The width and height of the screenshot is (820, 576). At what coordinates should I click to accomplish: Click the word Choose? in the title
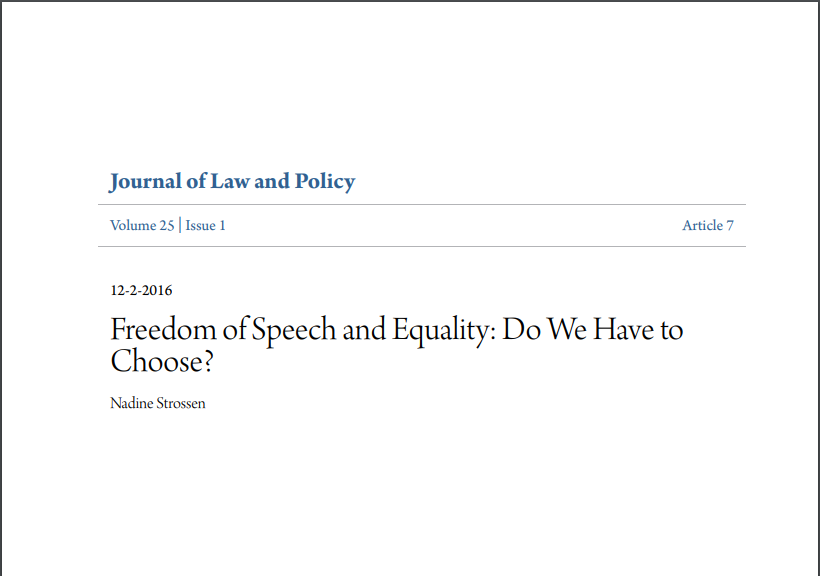(x=162, y=361)
